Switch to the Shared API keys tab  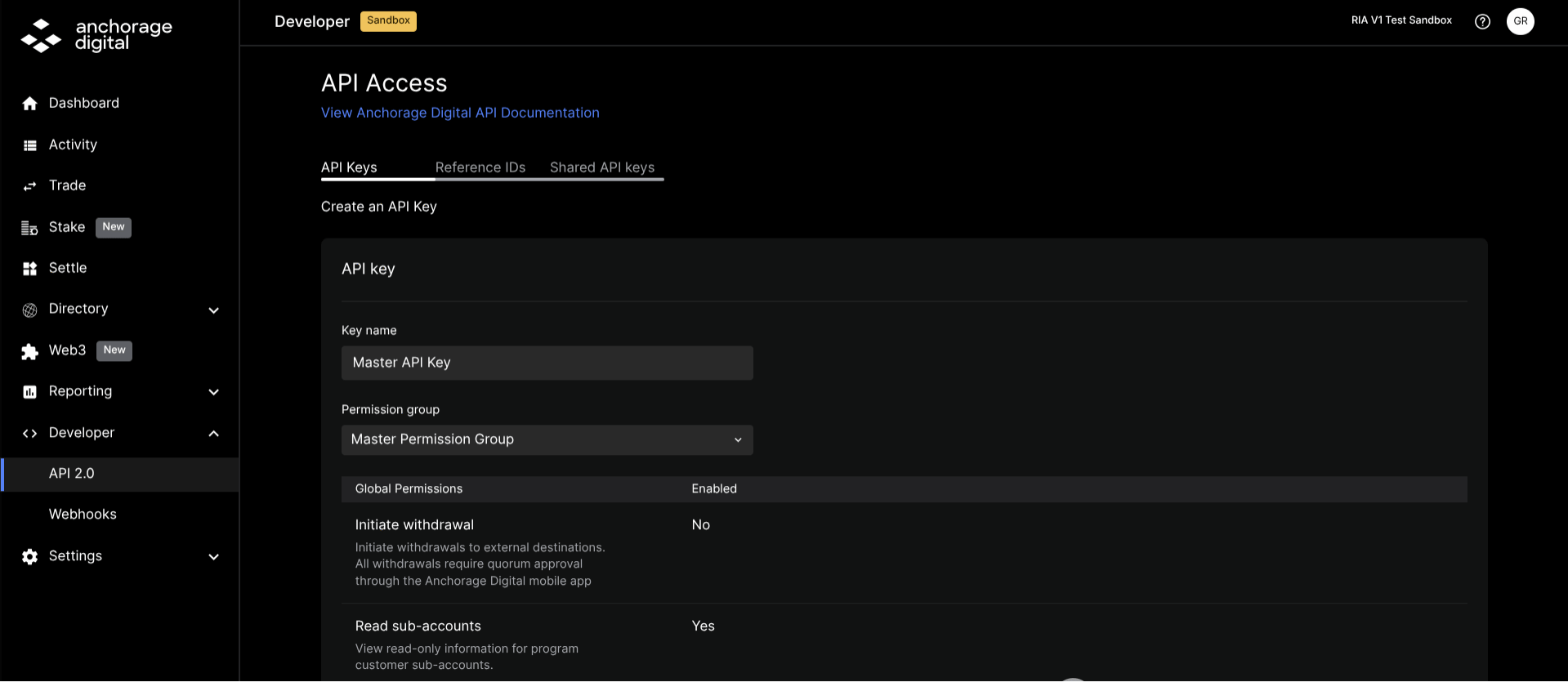point(602,167)
